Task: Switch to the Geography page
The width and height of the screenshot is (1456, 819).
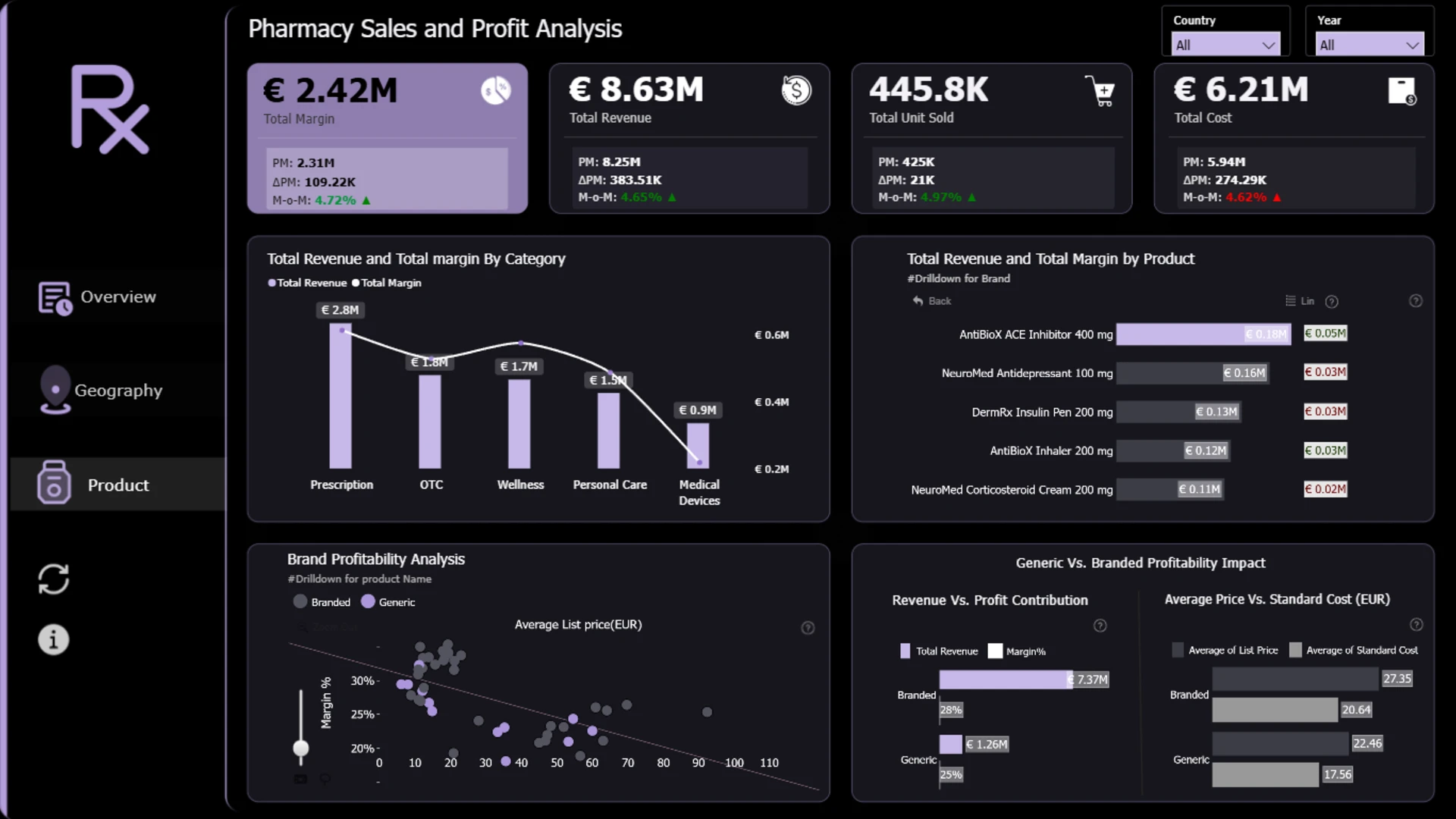Action: point(101,390)
